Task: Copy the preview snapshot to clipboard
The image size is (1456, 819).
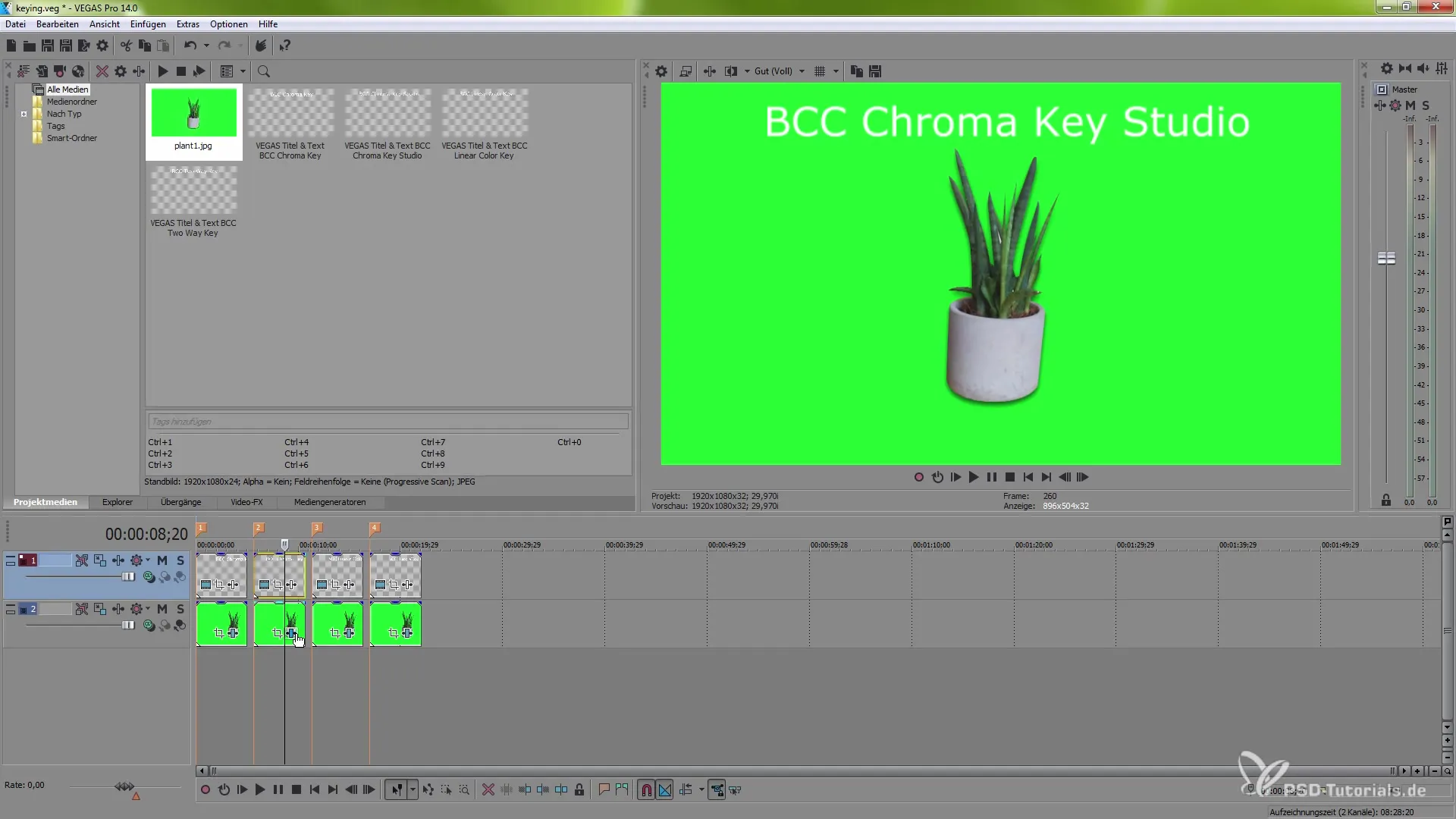Action: pos(857,71)
